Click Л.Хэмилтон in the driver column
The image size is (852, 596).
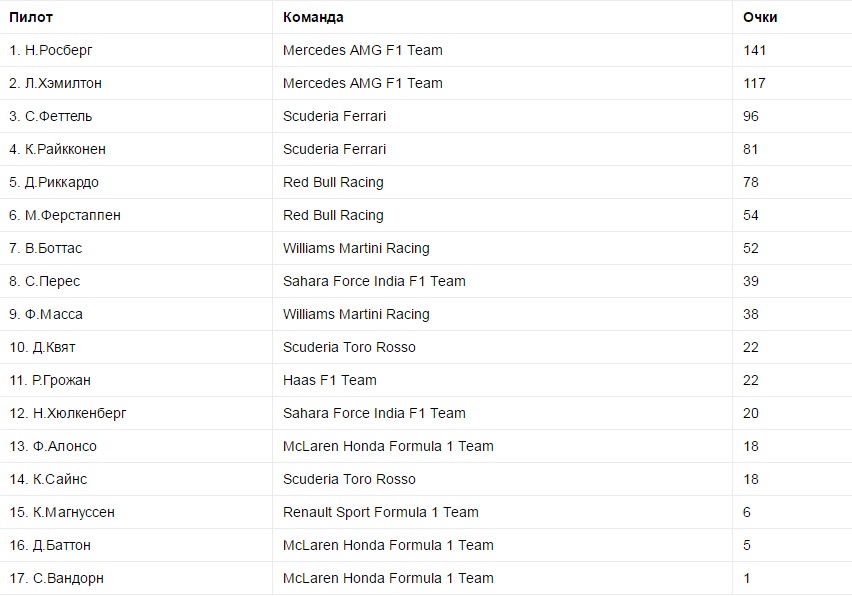[56, 83]
